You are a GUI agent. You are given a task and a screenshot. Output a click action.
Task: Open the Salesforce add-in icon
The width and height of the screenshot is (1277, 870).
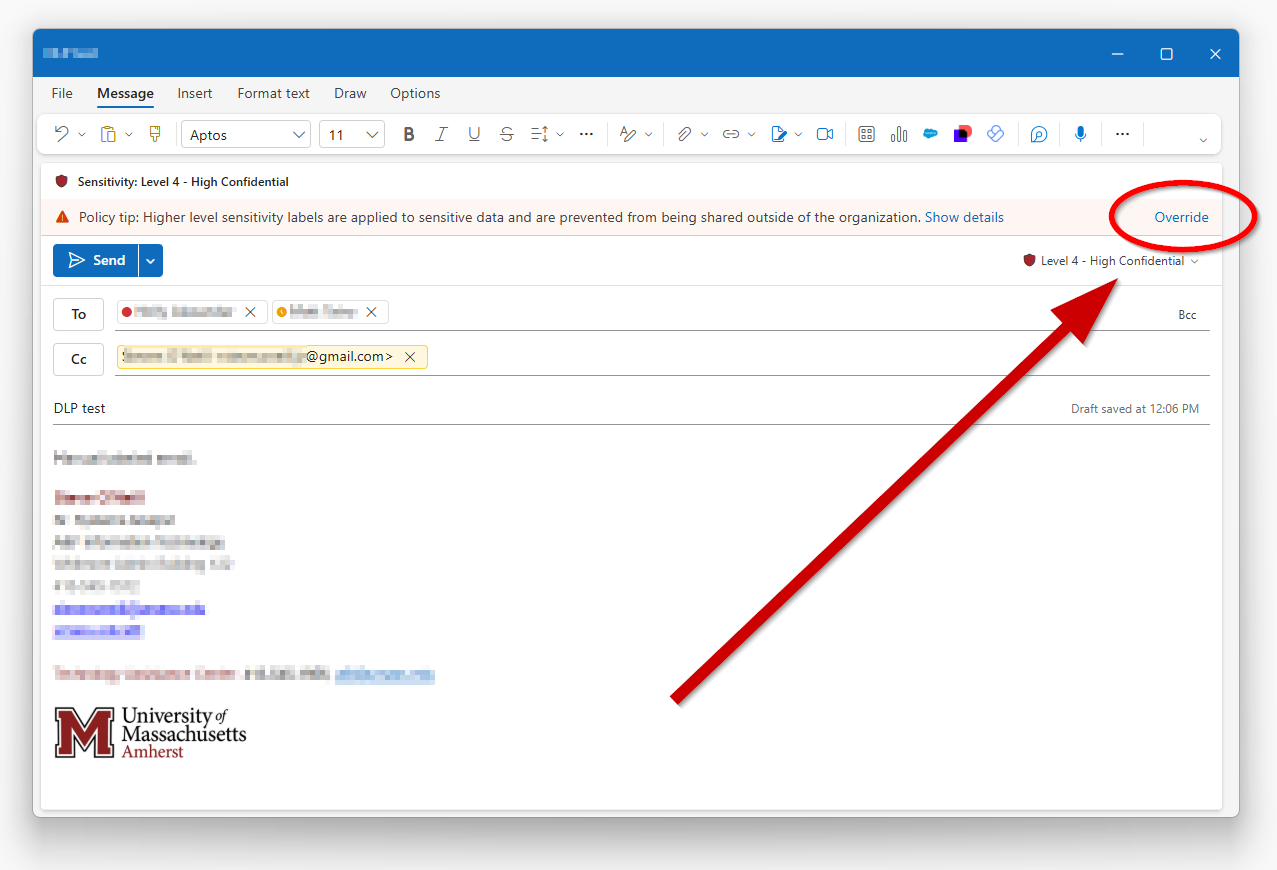pos(929,133)
